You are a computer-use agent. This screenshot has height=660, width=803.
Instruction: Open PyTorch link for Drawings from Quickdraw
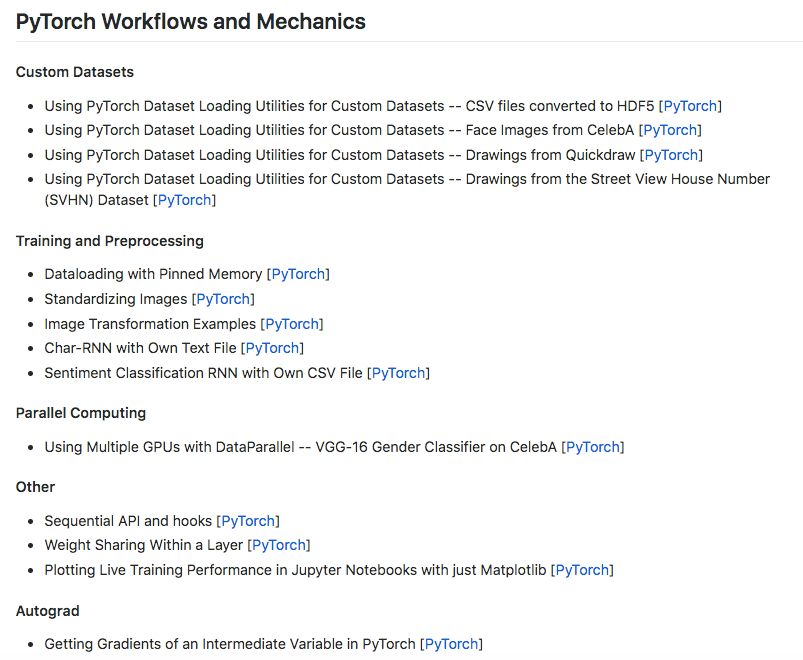(671, 155)
